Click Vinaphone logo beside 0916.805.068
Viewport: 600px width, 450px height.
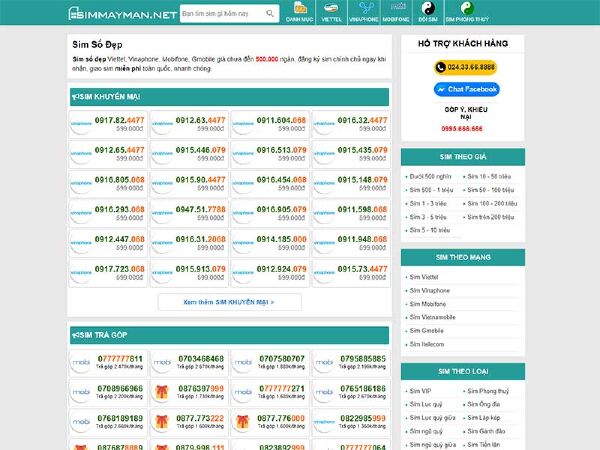coord(81,184)
